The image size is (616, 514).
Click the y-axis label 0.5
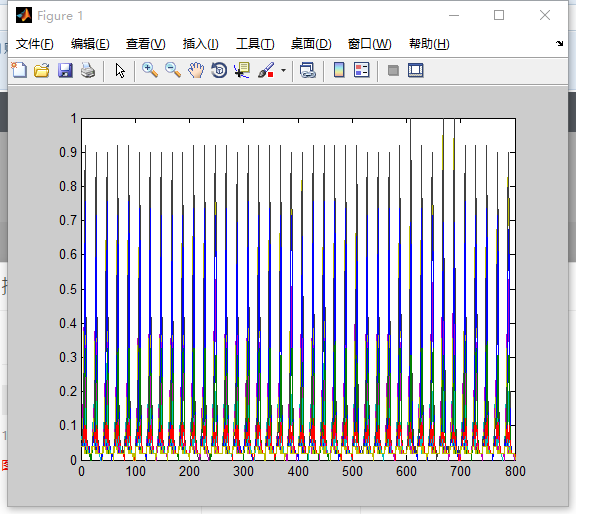pyautogui.click(x=68, y=289)
